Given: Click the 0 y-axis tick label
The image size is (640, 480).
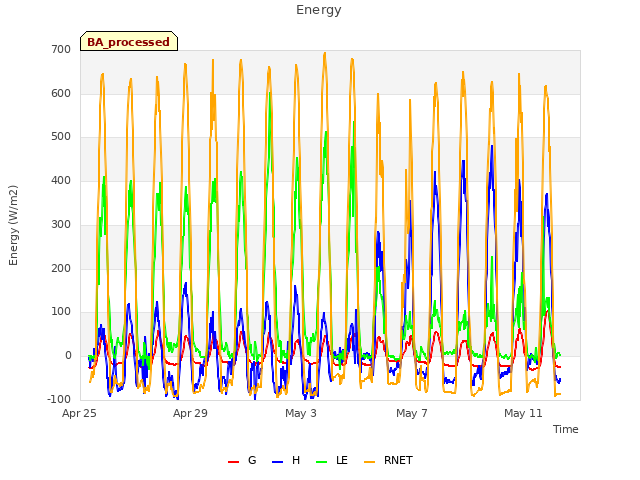Looking at the screenshot, I should click(x=68, y=356).
